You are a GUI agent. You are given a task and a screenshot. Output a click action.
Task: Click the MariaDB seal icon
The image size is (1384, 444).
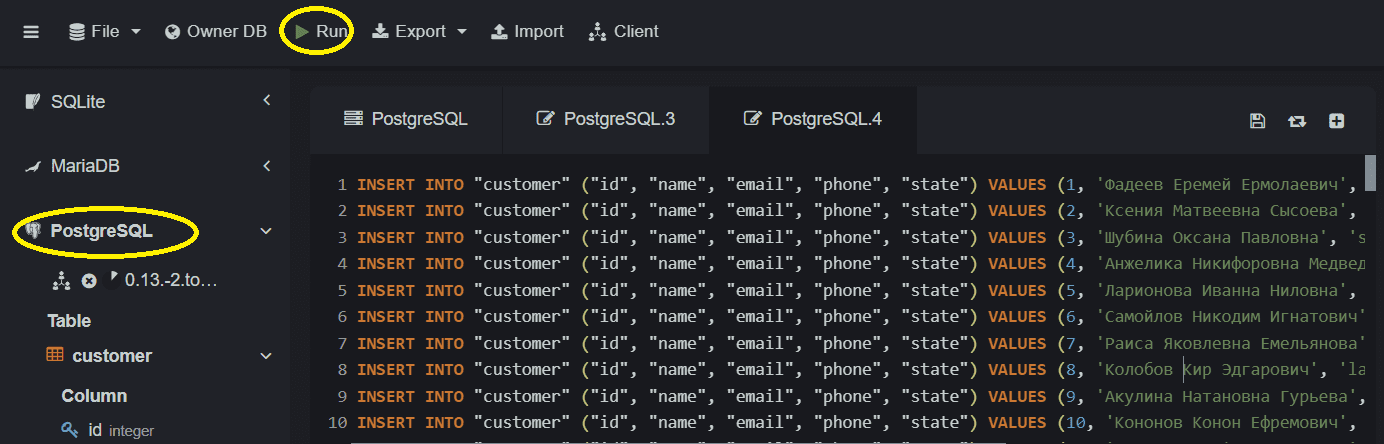coord(32,166)
